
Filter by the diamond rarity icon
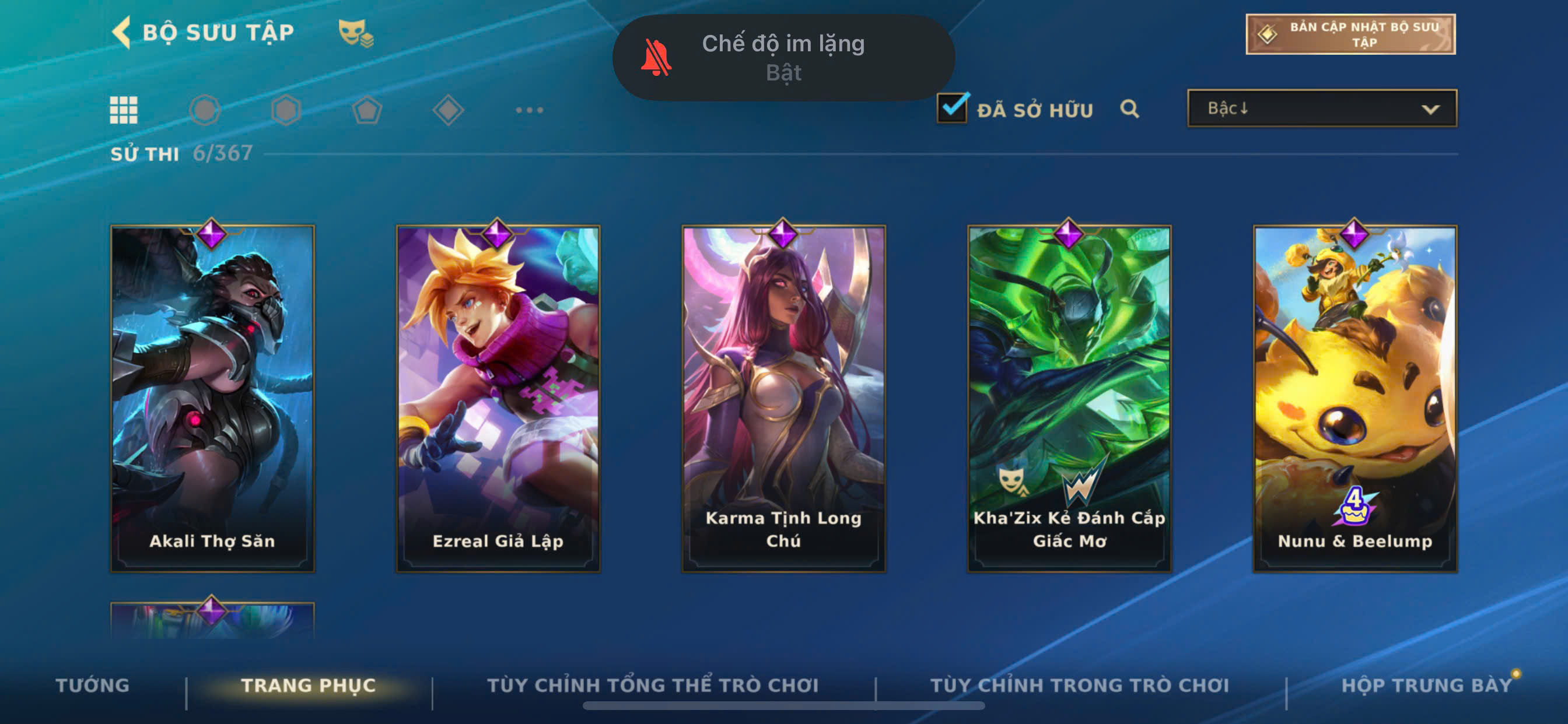click(x=449, y=110)
